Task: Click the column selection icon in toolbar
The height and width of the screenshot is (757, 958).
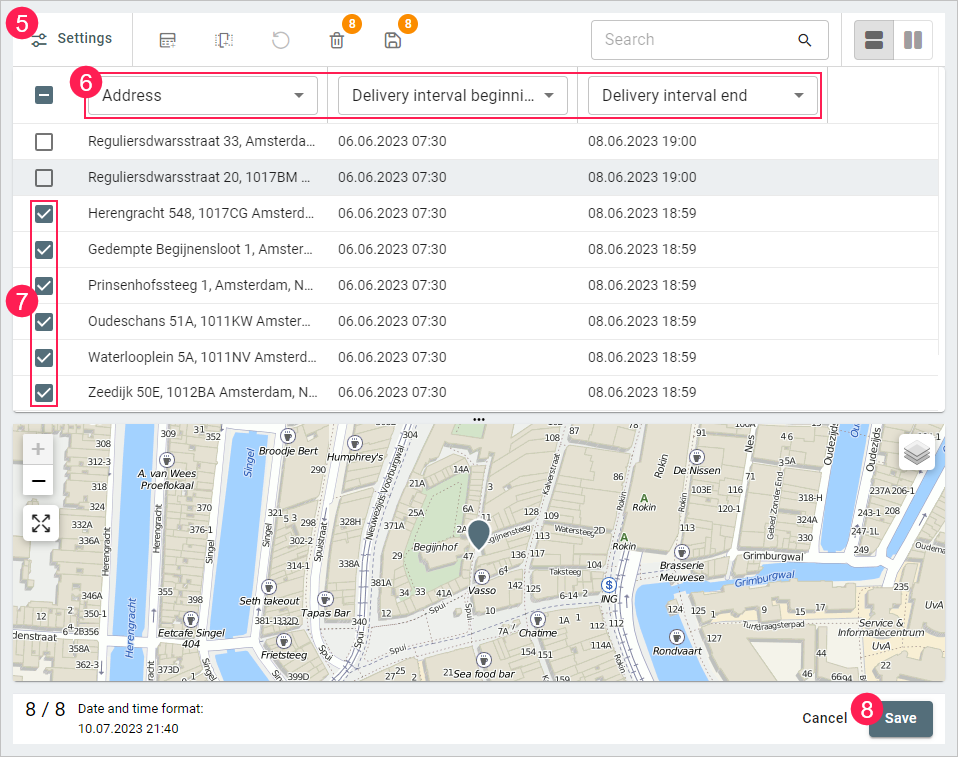Action: (x=224, y=40)
